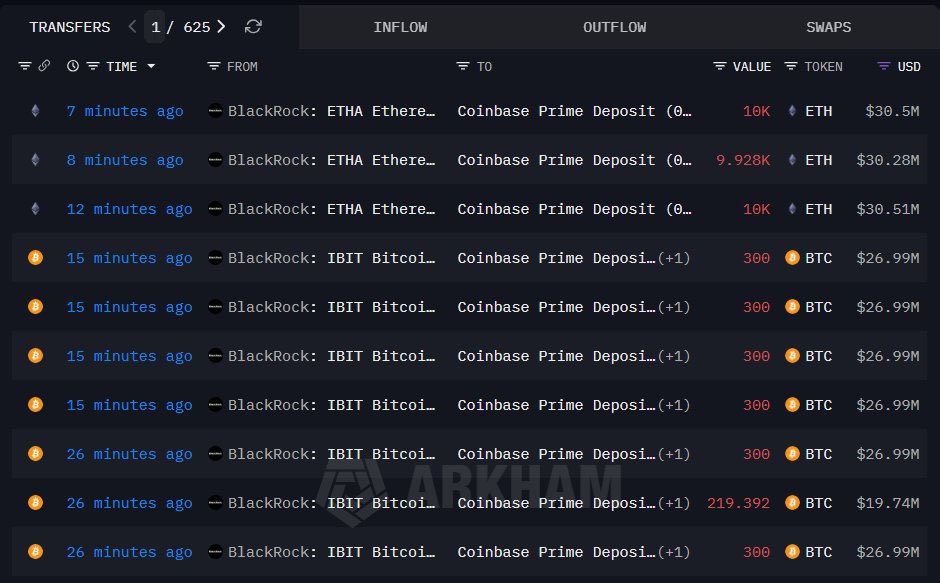This screenshot has width=940, height=583.
Task: Click the BlackRock entity logo next to IBIT Bitcoin
Action: coord(215,258)
